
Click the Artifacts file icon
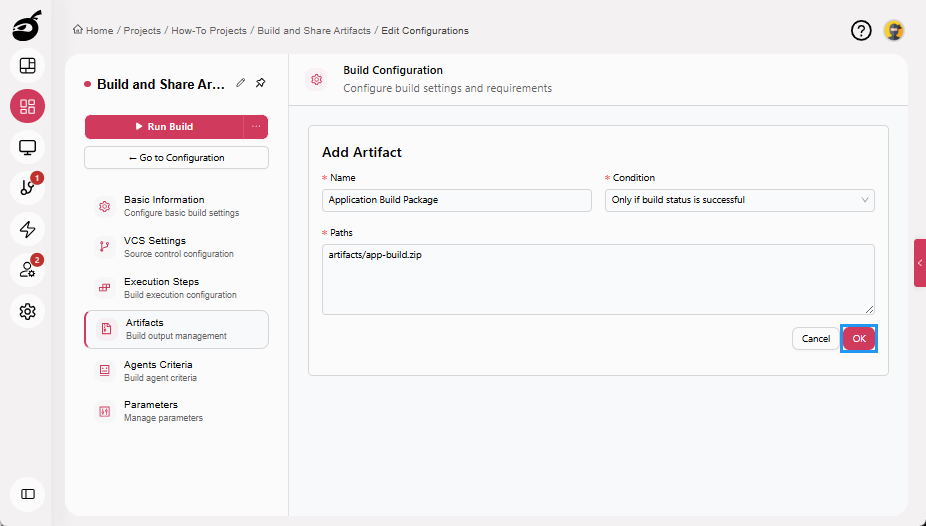tap(106, 329)
